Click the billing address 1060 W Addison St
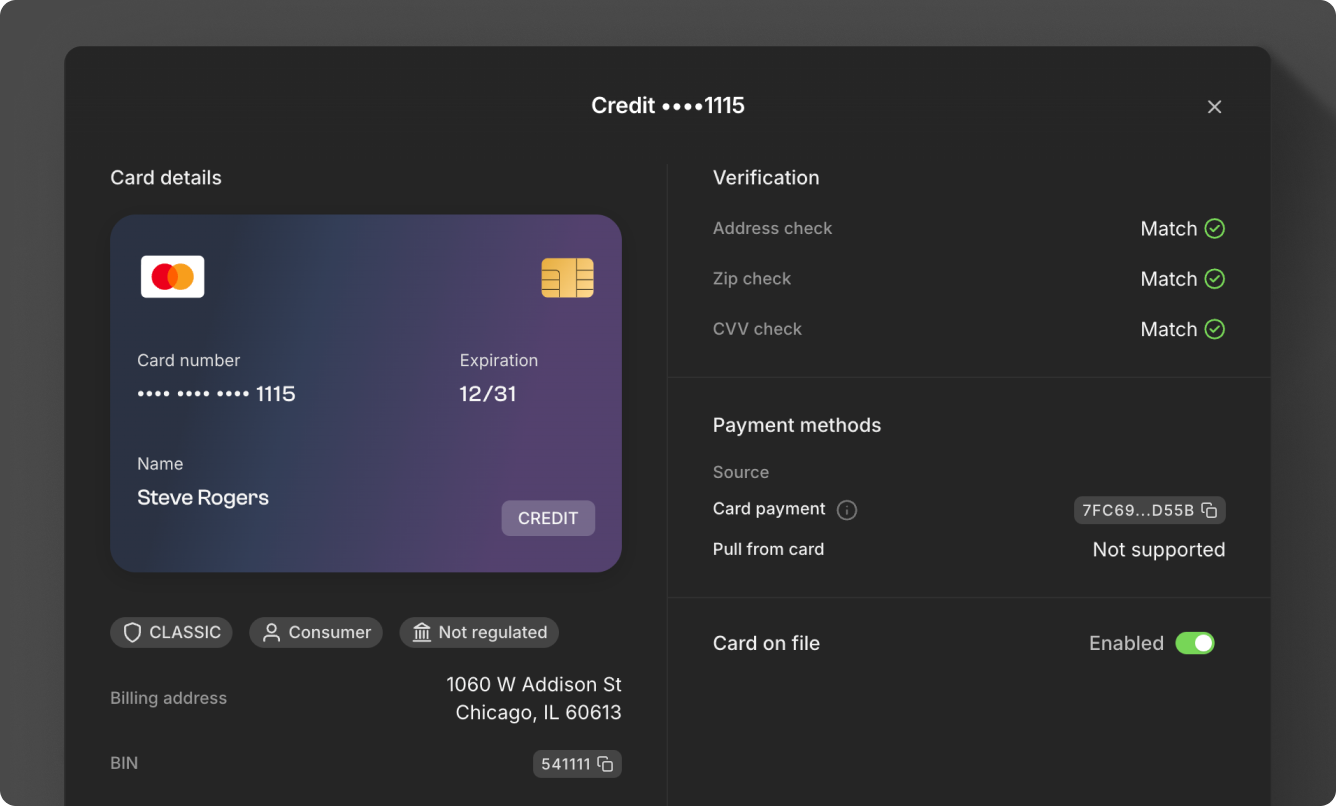The height and width of the screenshot is (806, 1336). (x=534, y=684)
